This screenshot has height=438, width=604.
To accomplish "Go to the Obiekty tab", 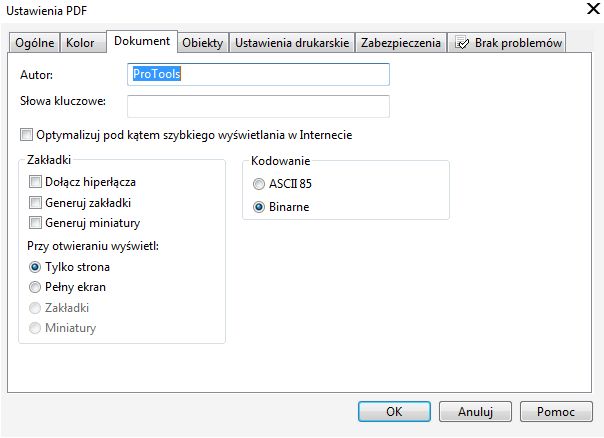I will click(202, 43).
